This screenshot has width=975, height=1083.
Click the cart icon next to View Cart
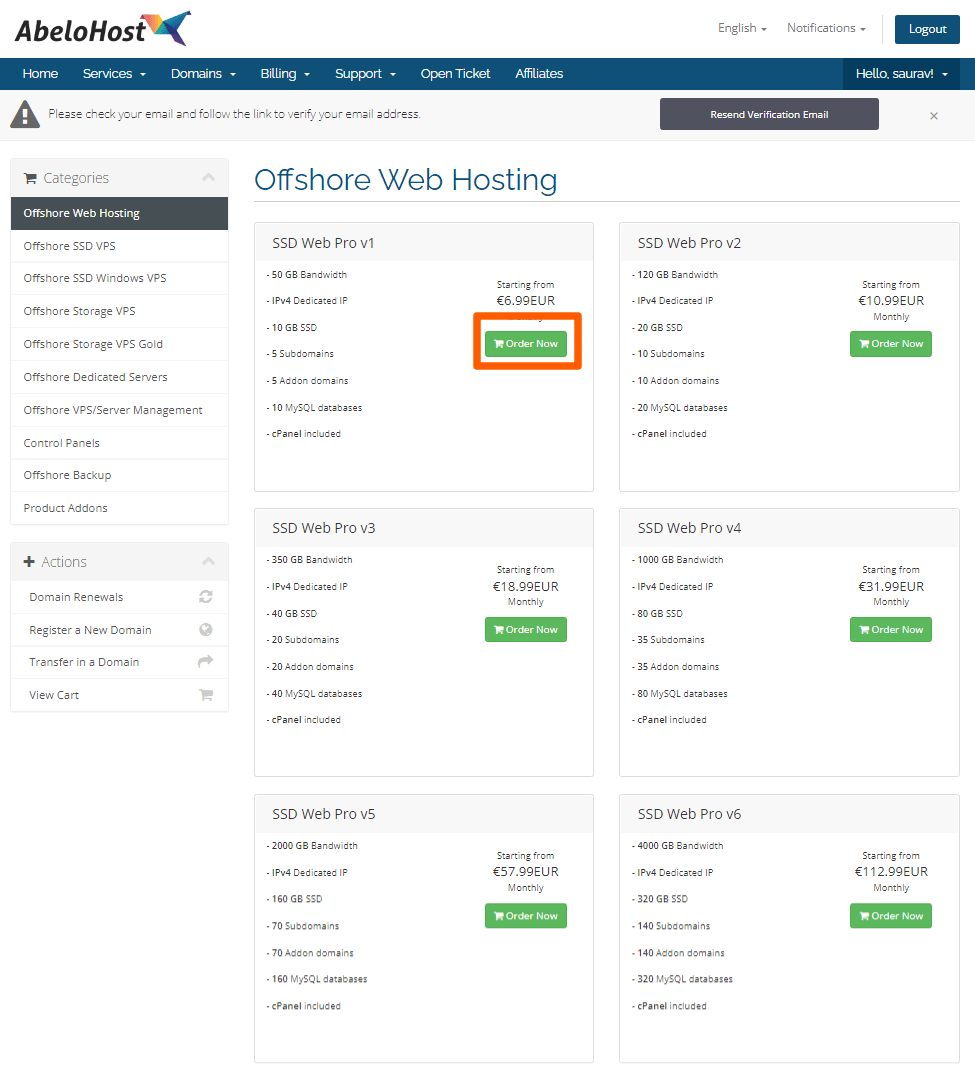pos(205,694)
